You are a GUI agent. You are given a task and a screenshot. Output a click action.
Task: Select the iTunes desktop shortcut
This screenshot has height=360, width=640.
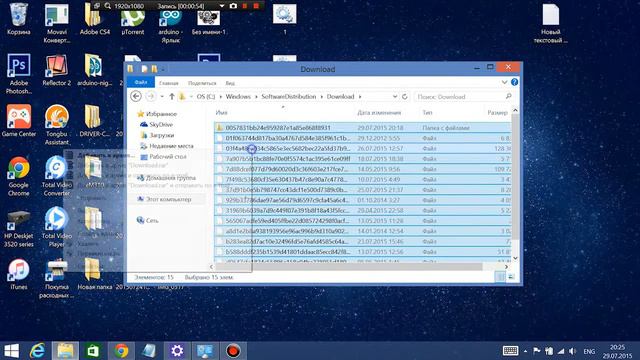(18, 274)
